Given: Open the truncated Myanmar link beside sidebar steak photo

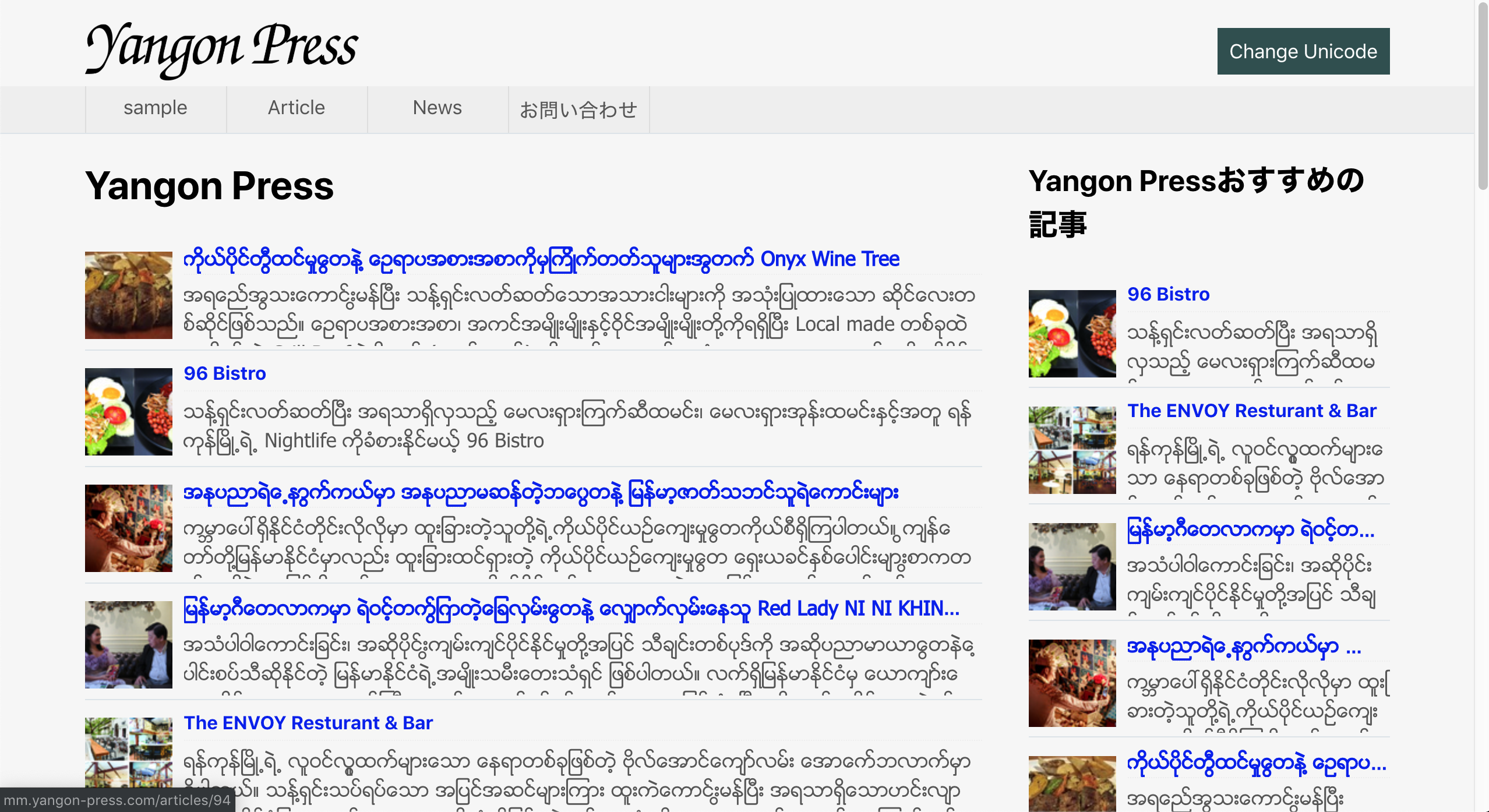Looking at the screenshot, I should (x=1257, y=763).
